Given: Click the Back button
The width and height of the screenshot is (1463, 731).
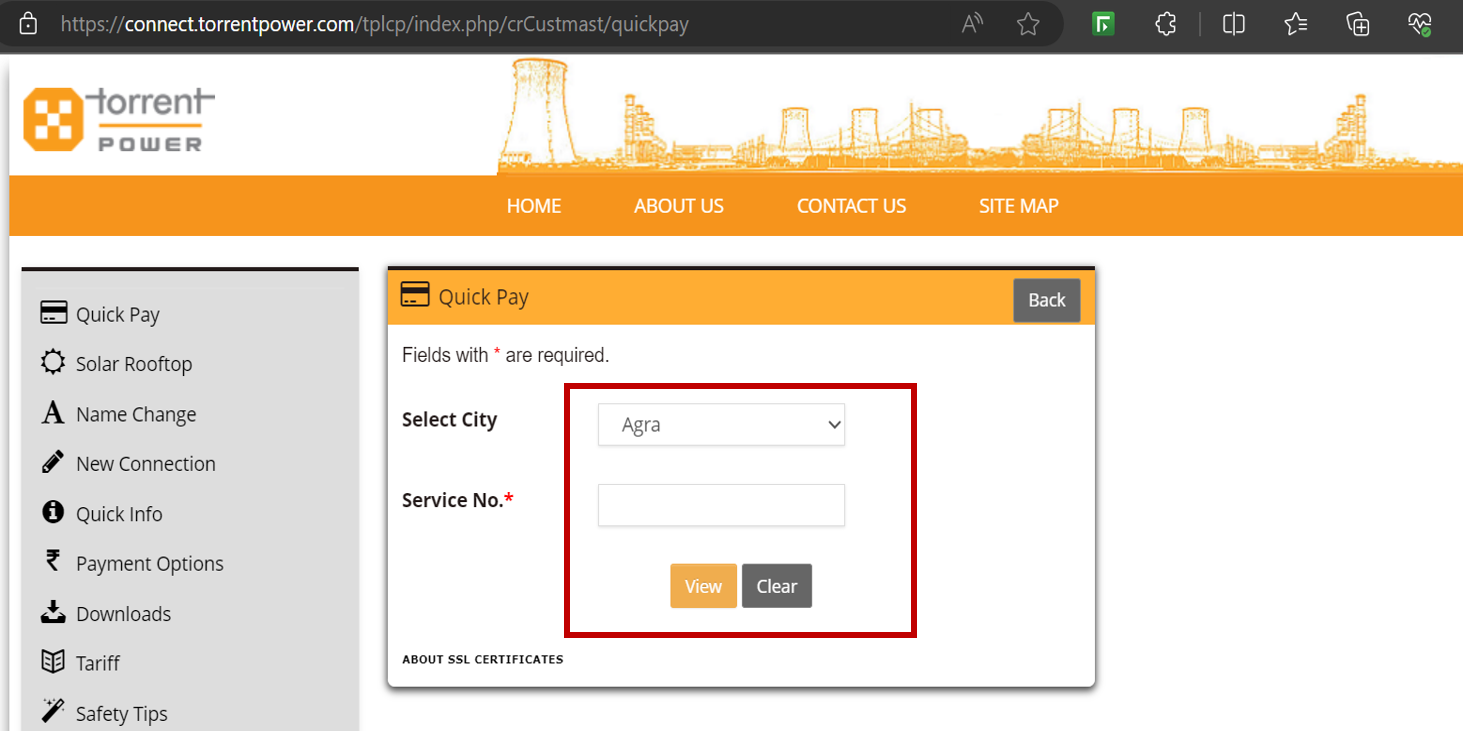Looking at the screenshot, I should tap(1046, 300).
